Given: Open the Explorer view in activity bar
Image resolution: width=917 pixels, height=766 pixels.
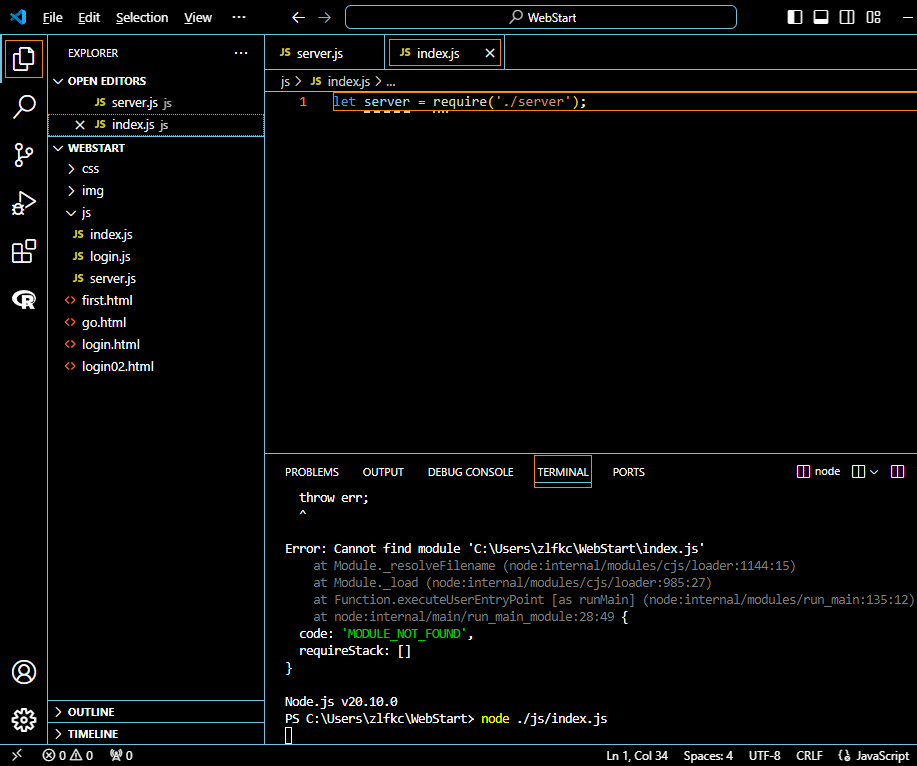Looking at the screenshot, I should click(23, 58).
